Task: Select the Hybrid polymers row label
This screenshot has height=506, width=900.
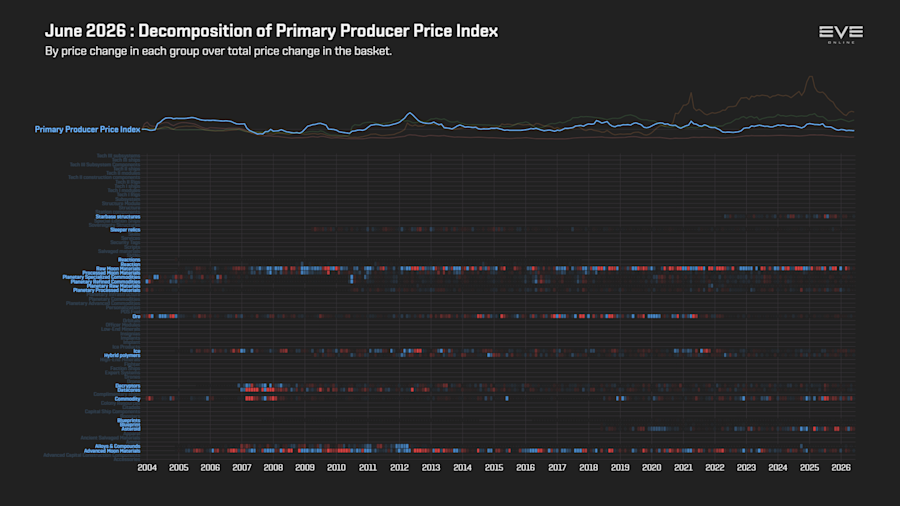Action: pos(122,356)
